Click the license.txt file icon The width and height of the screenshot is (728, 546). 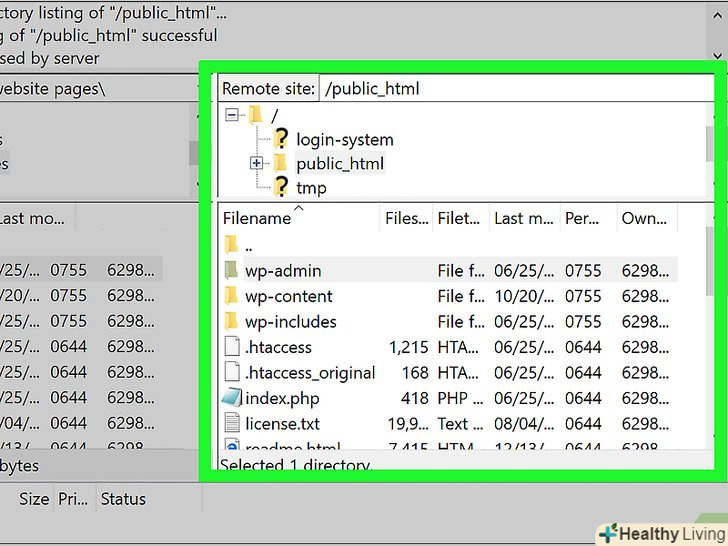tap(232, 423)
